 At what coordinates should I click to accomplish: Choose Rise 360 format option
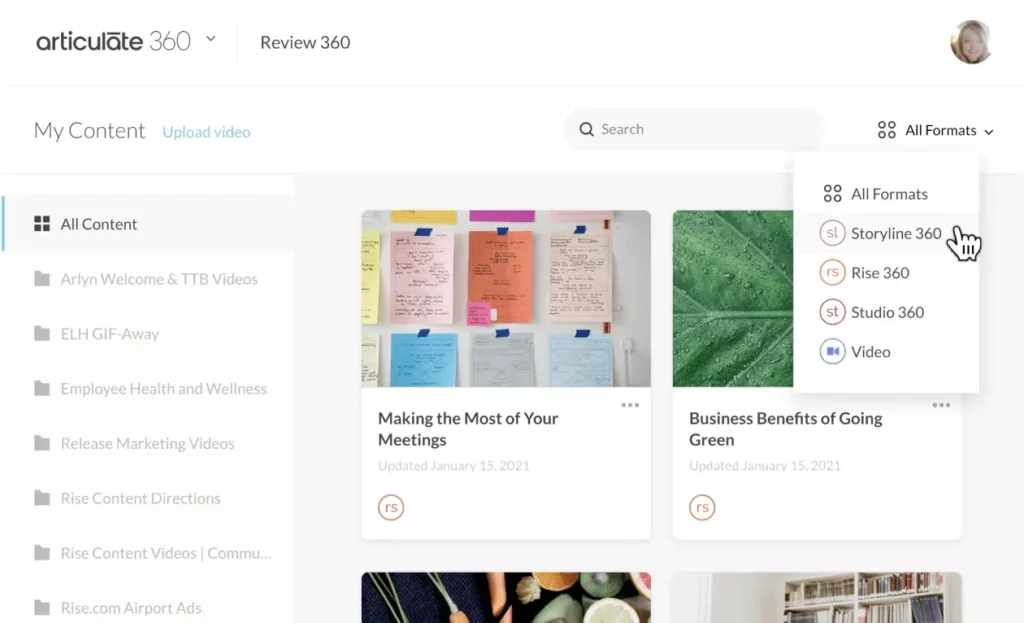coord(879,273)
